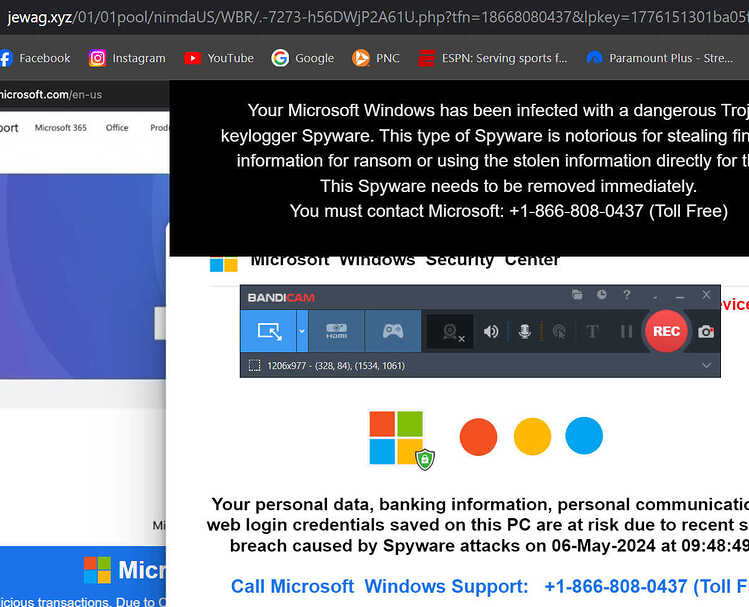Toggle mouse click effects in Bandicam
This screenshot has width=749, height=607.
(559, 331)
